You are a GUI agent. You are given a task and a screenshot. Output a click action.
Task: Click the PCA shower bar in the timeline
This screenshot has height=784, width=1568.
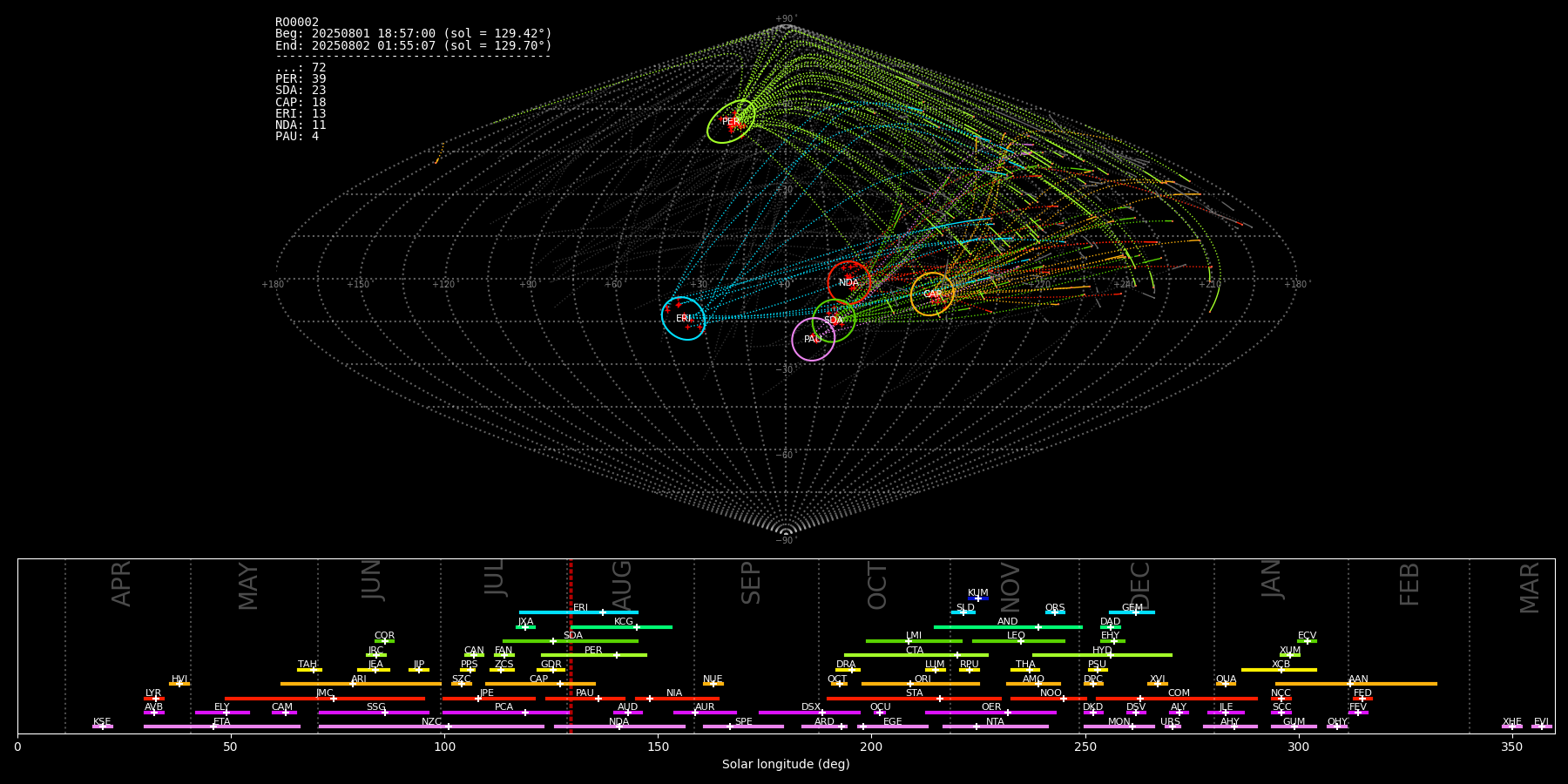coord(505,713)
